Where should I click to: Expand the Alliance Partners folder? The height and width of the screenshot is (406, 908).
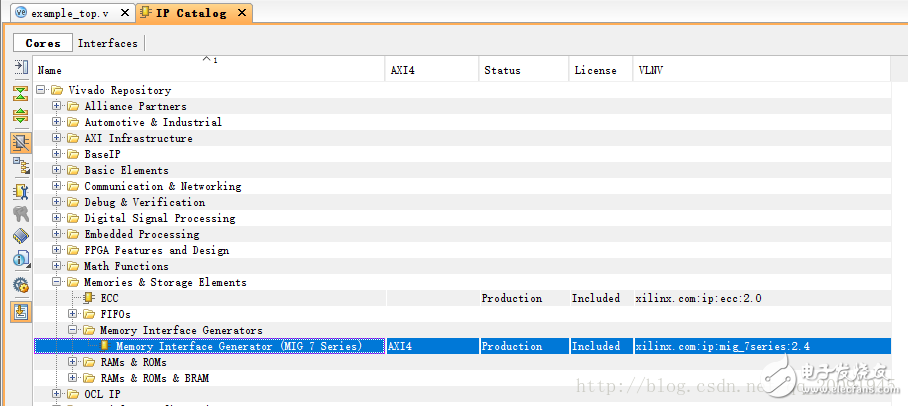(x=57, y=106)
